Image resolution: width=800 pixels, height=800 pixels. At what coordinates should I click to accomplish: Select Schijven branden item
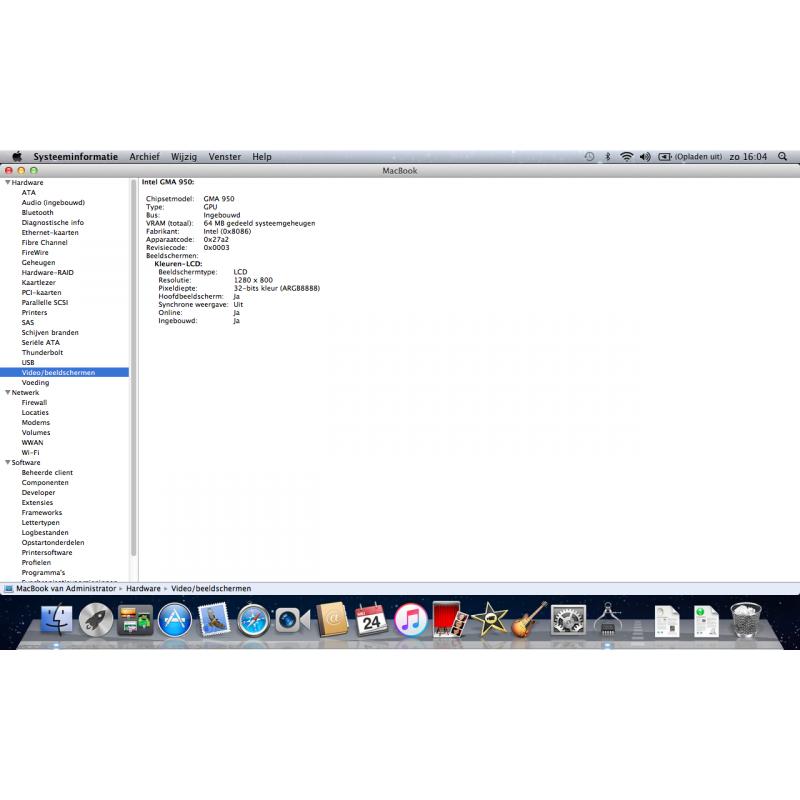pos(50,332)
